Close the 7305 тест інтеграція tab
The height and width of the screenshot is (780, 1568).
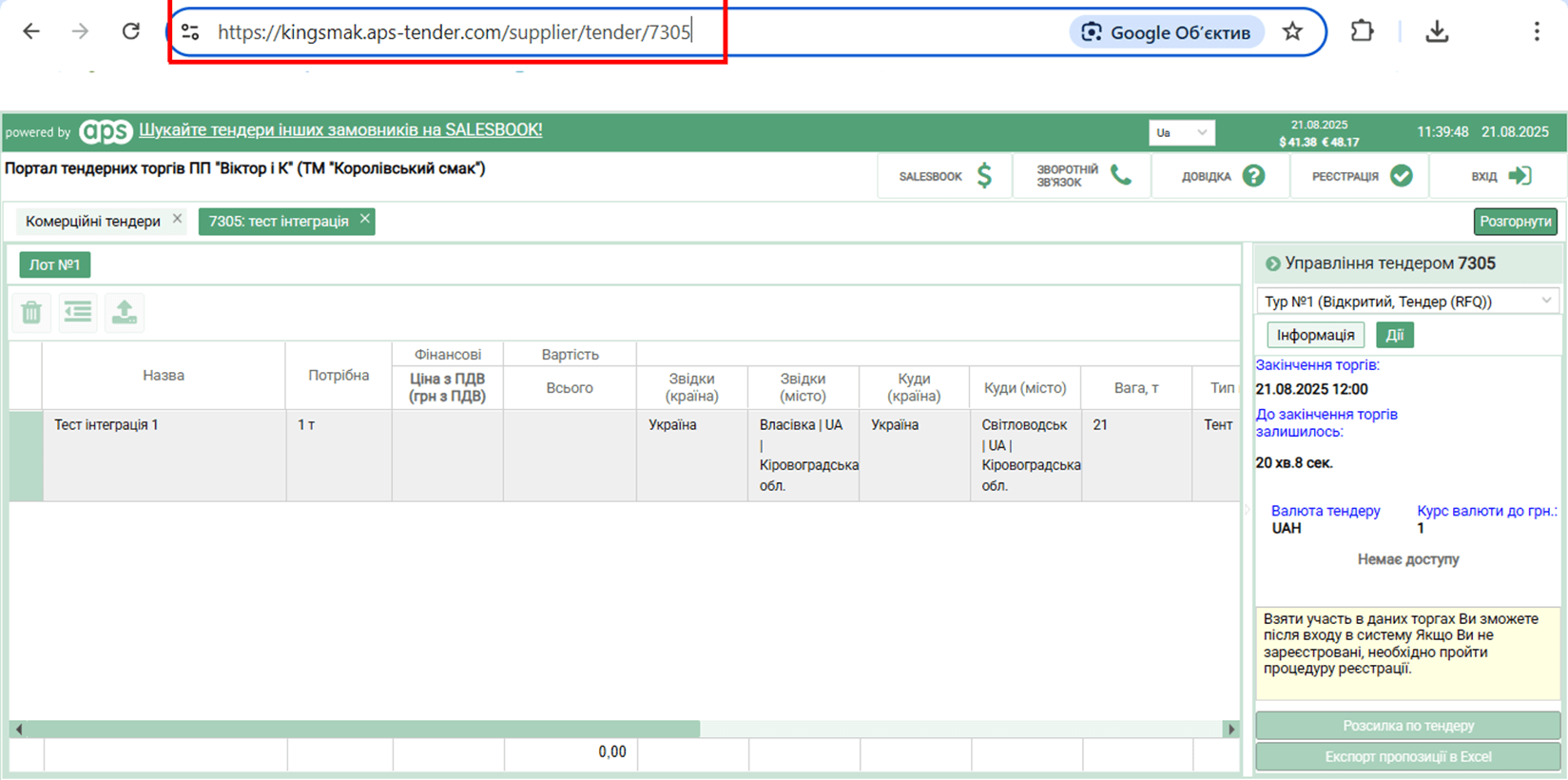pyautogui.click(x=364, y=220)
